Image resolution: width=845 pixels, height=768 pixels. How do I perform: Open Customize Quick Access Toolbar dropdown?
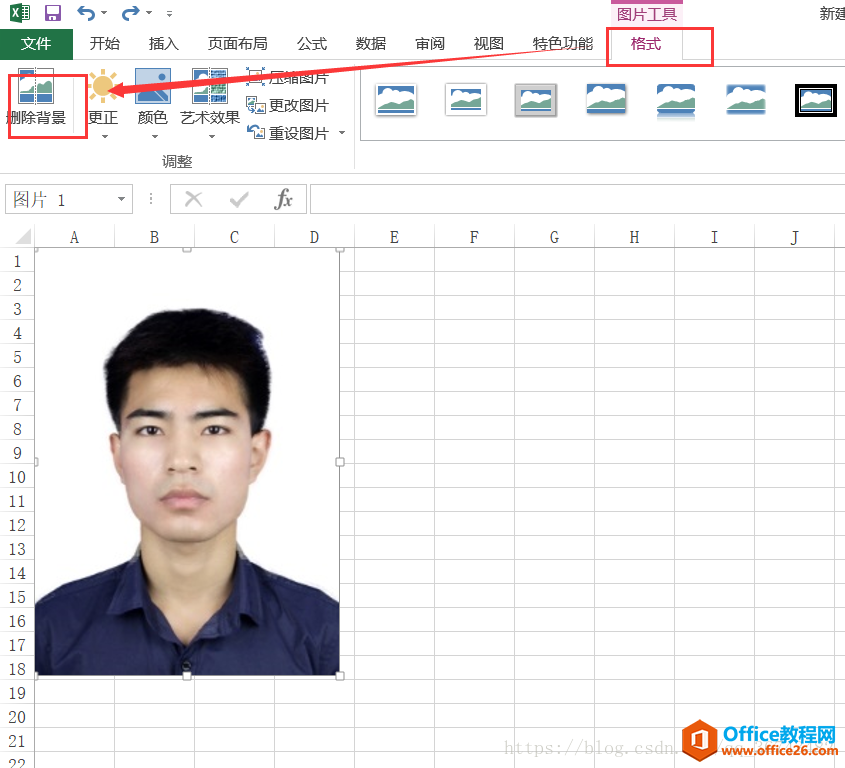coord(169,13)
